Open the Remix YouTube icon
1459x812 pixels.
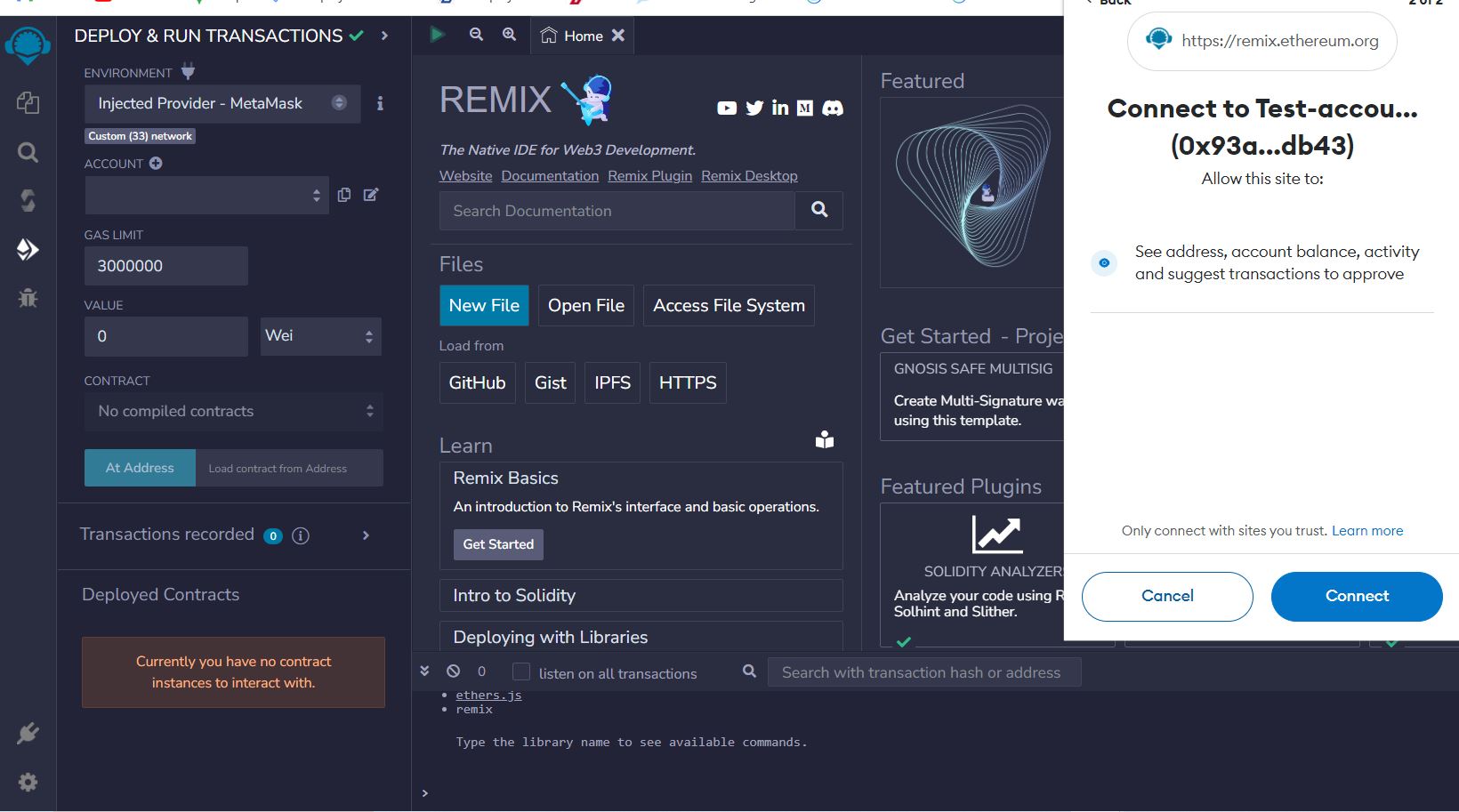(x=727, y=109)
